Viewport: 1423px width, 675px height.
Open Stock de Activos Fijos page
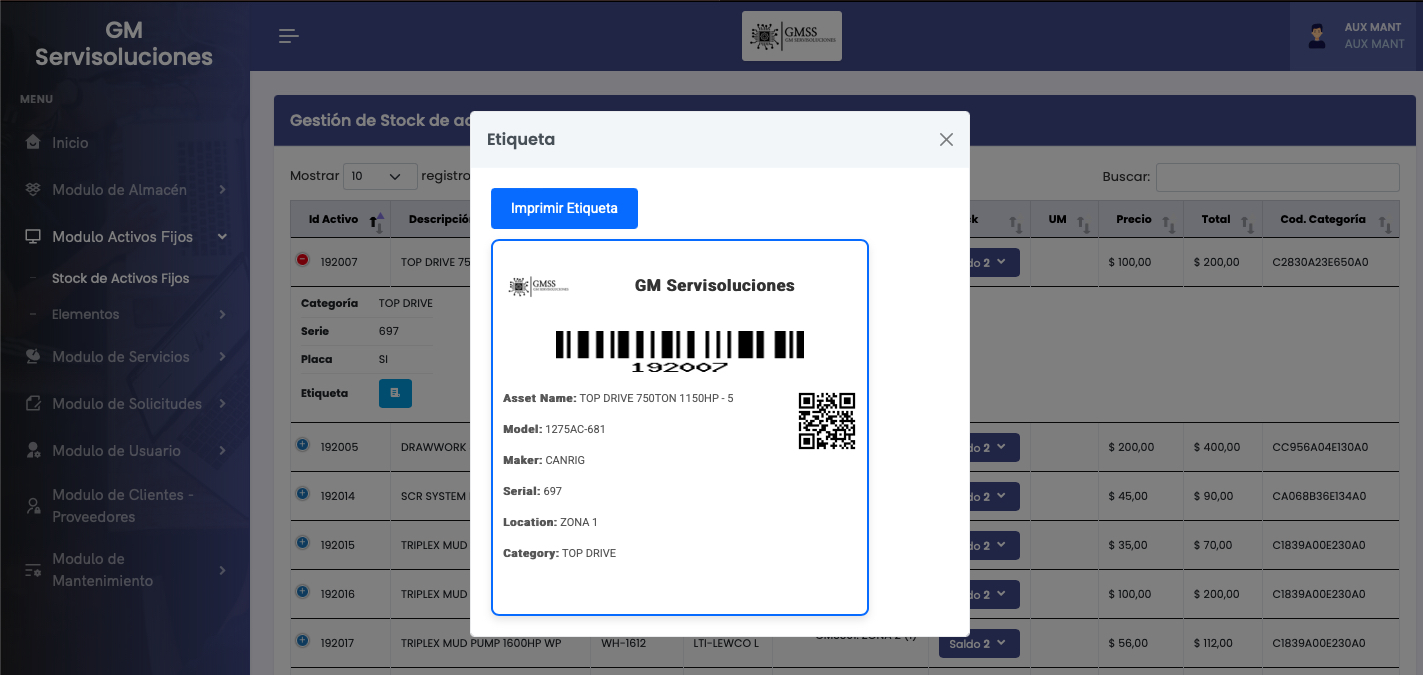(x=120, y=279)
